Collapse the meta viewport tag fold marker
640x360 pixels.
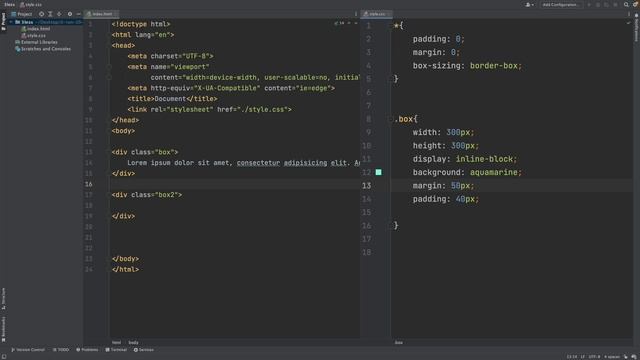[x=109, y=67]
